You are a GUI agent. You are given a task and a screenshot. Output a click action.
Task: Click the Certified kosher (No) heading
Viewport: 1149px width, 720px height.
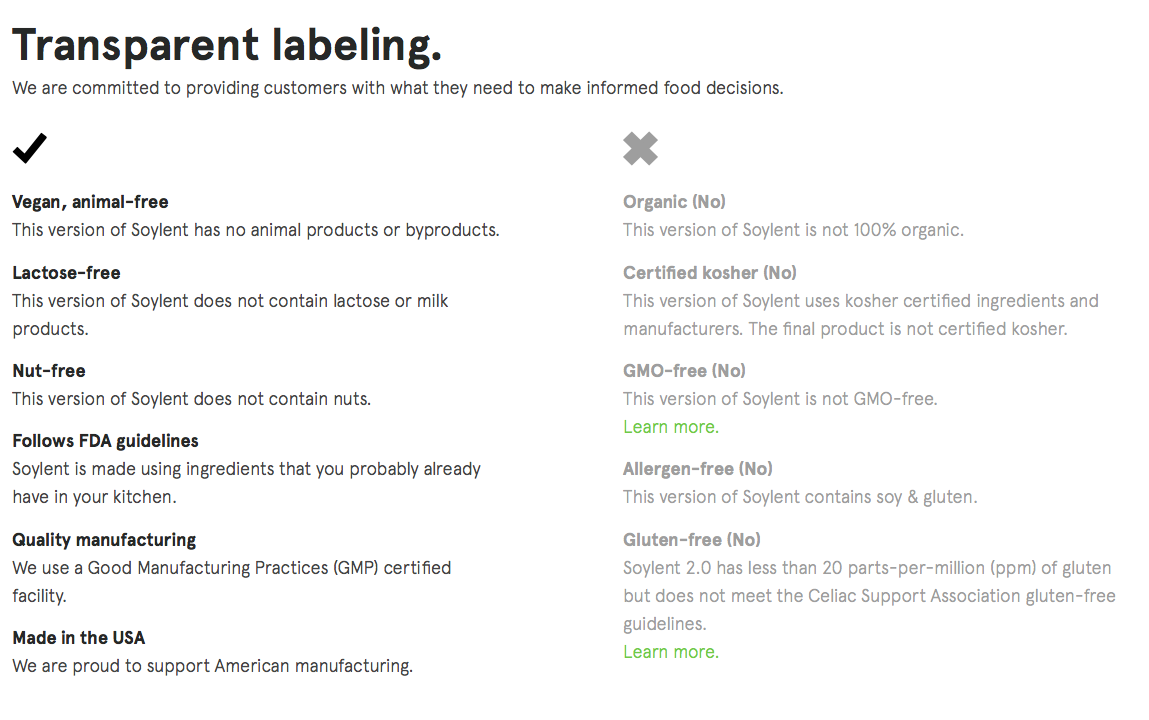click(x=709, y=273)
